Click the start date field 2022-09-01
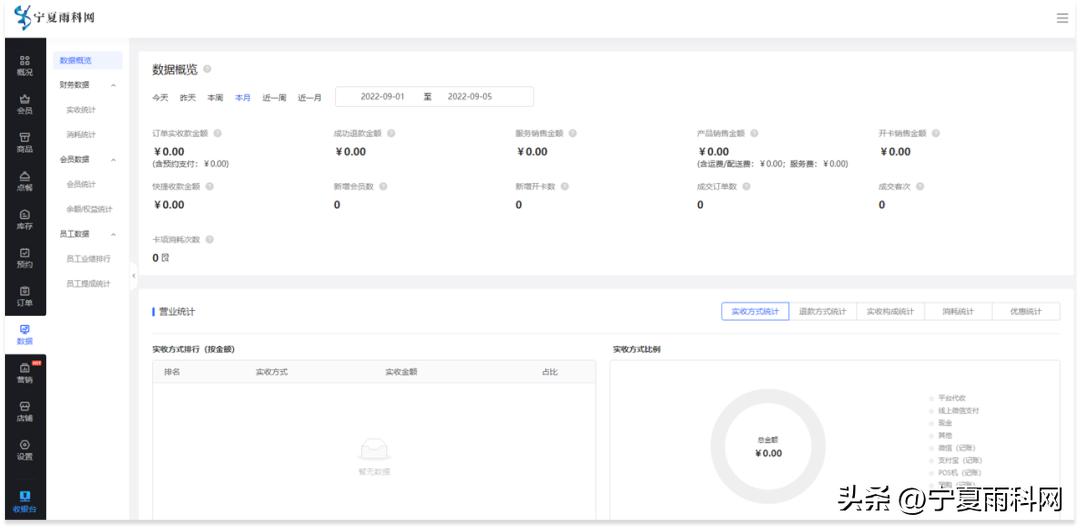 pos(382,96)
